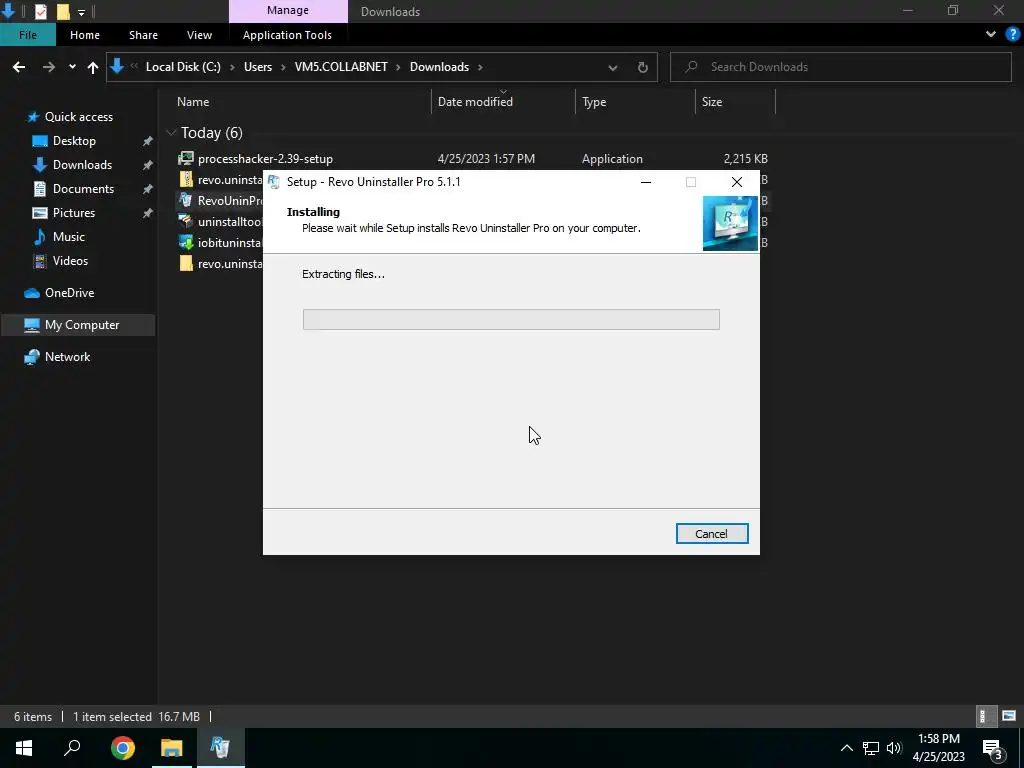Screen dimensions: 1024x768
Task: Refresh the Downloads folder
Action: coord(643,67)
